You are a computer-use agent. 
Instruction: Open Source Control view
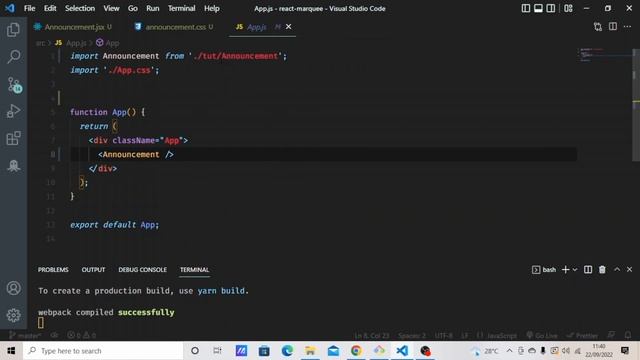14,84
